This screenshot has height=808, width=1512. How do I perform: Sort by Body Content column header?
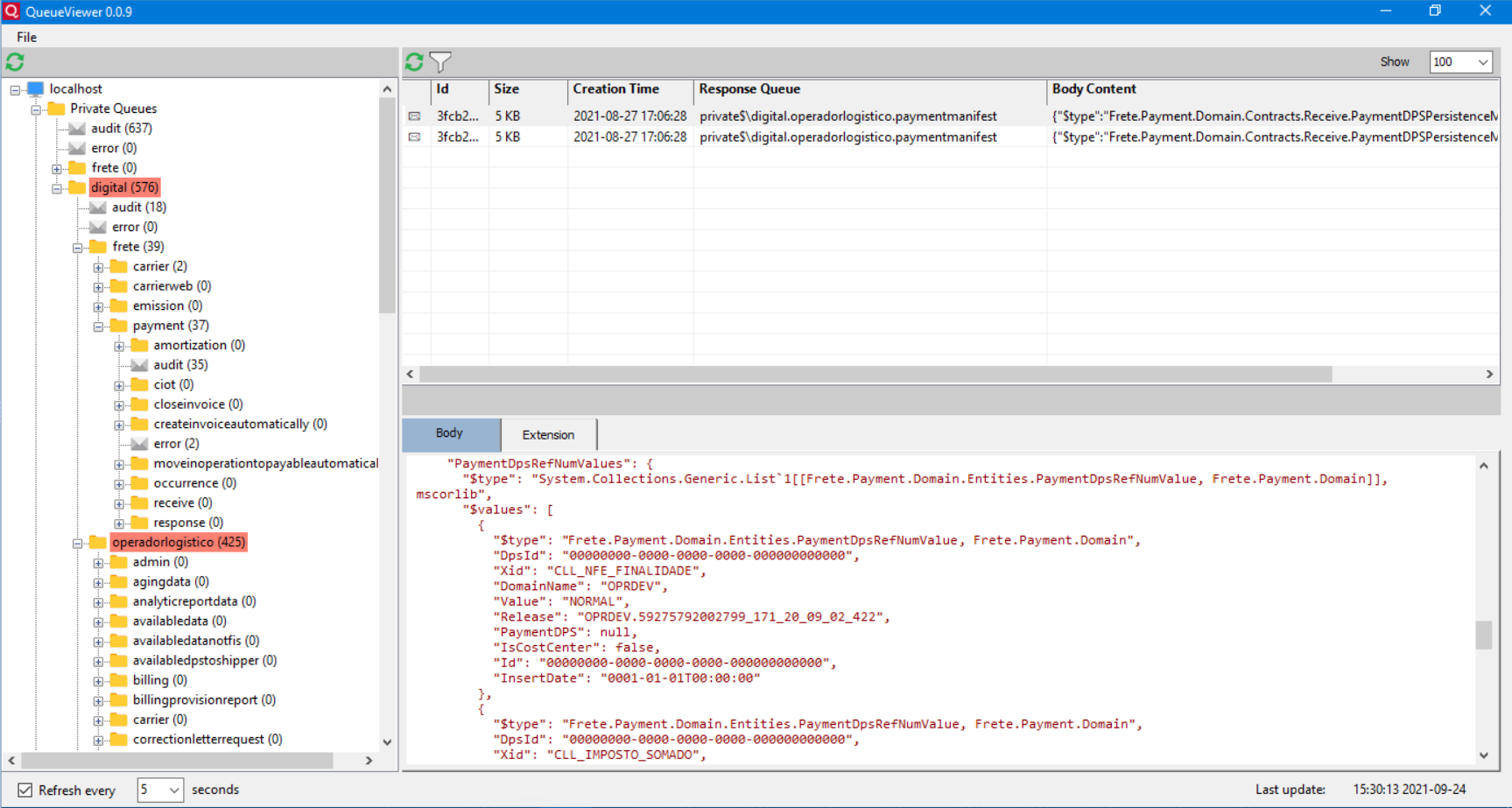[1273, 89]
